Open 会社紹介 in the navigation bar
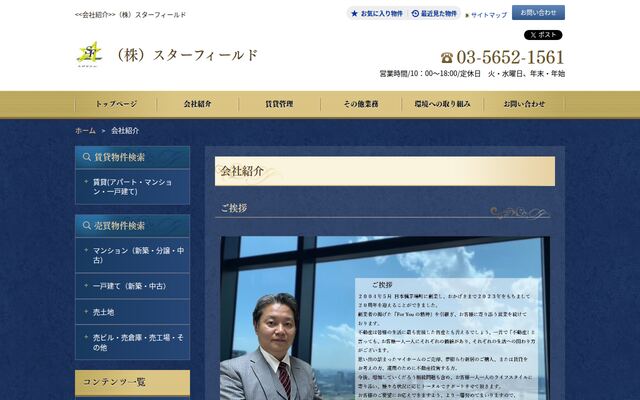This screenshot has height=400, width=640. pyautogui.click(x=198, y=104)
